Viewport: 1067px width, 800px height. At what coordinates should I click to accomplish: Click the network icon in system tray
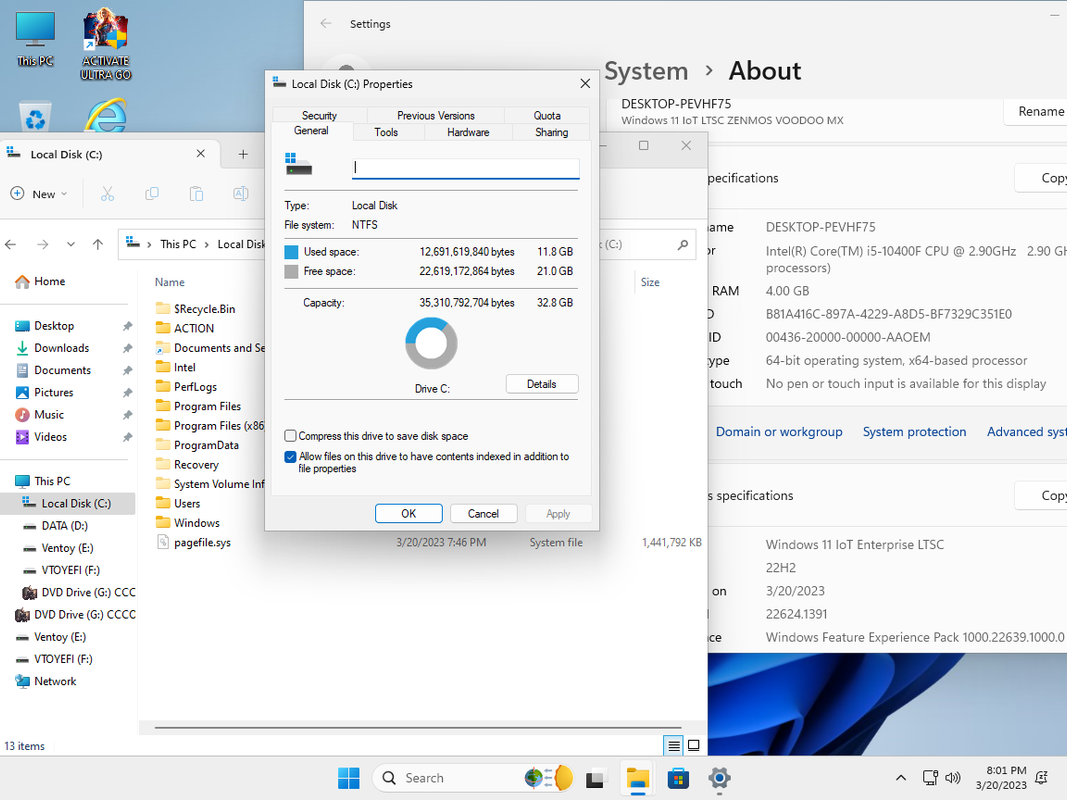click(930, 778)
